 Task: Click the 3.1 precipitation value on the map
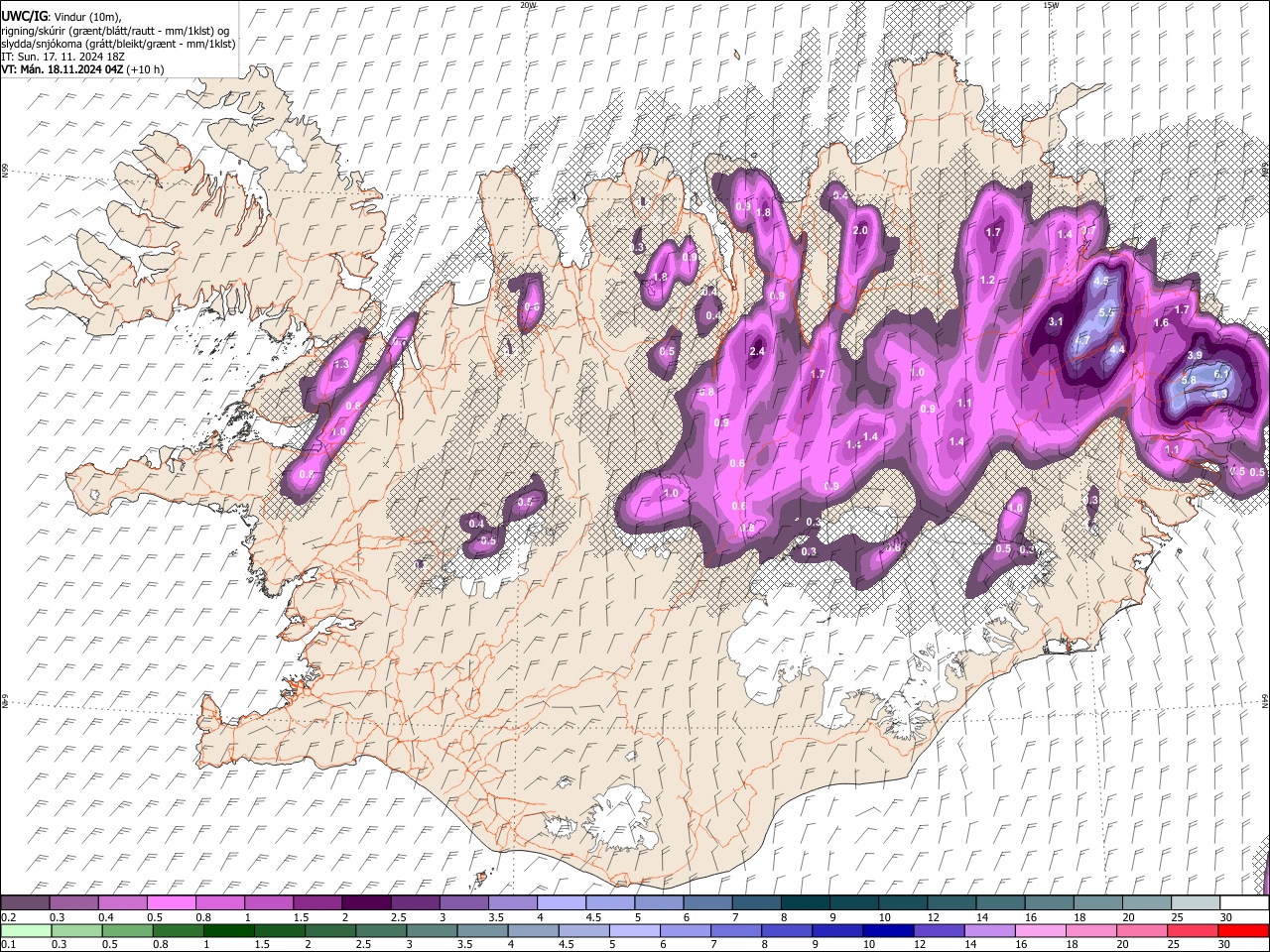[x=1056, y=321]
